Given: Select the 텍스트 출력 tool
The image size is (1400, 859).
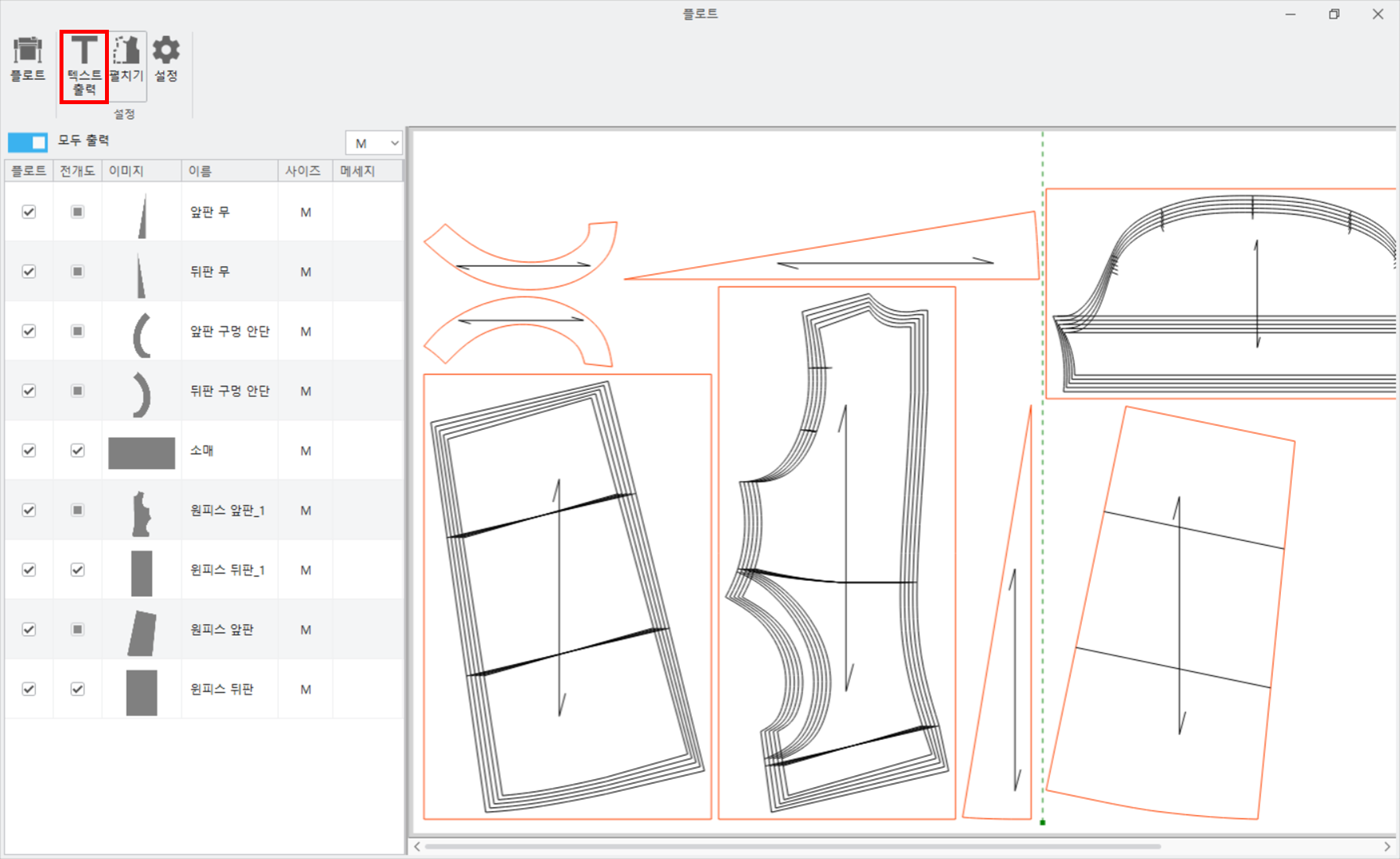Looking at the screenshot, I should pyautogui.click(x=84, y=67).
